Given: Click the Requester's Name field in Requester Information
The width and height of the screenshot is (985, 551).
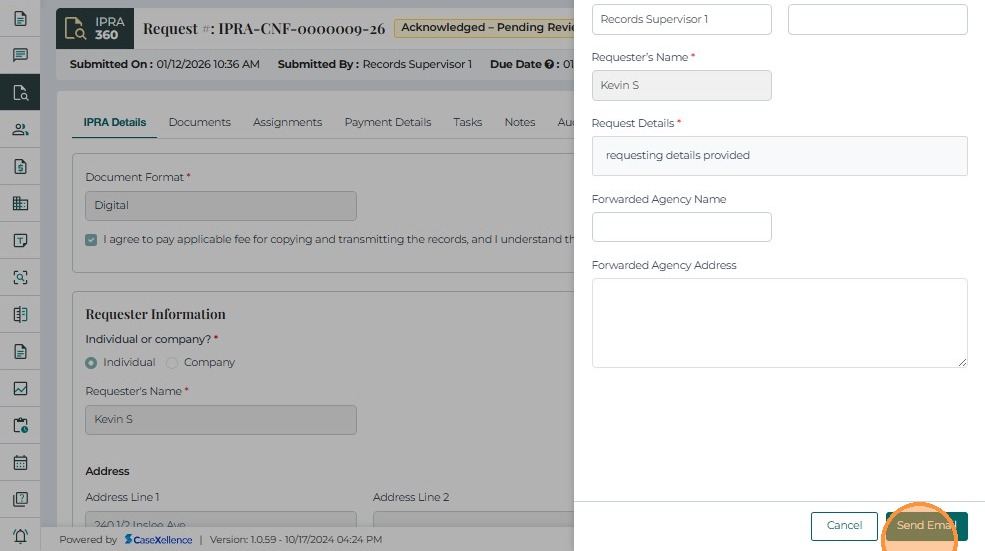Looking at the screenshot, I should 221,420.
